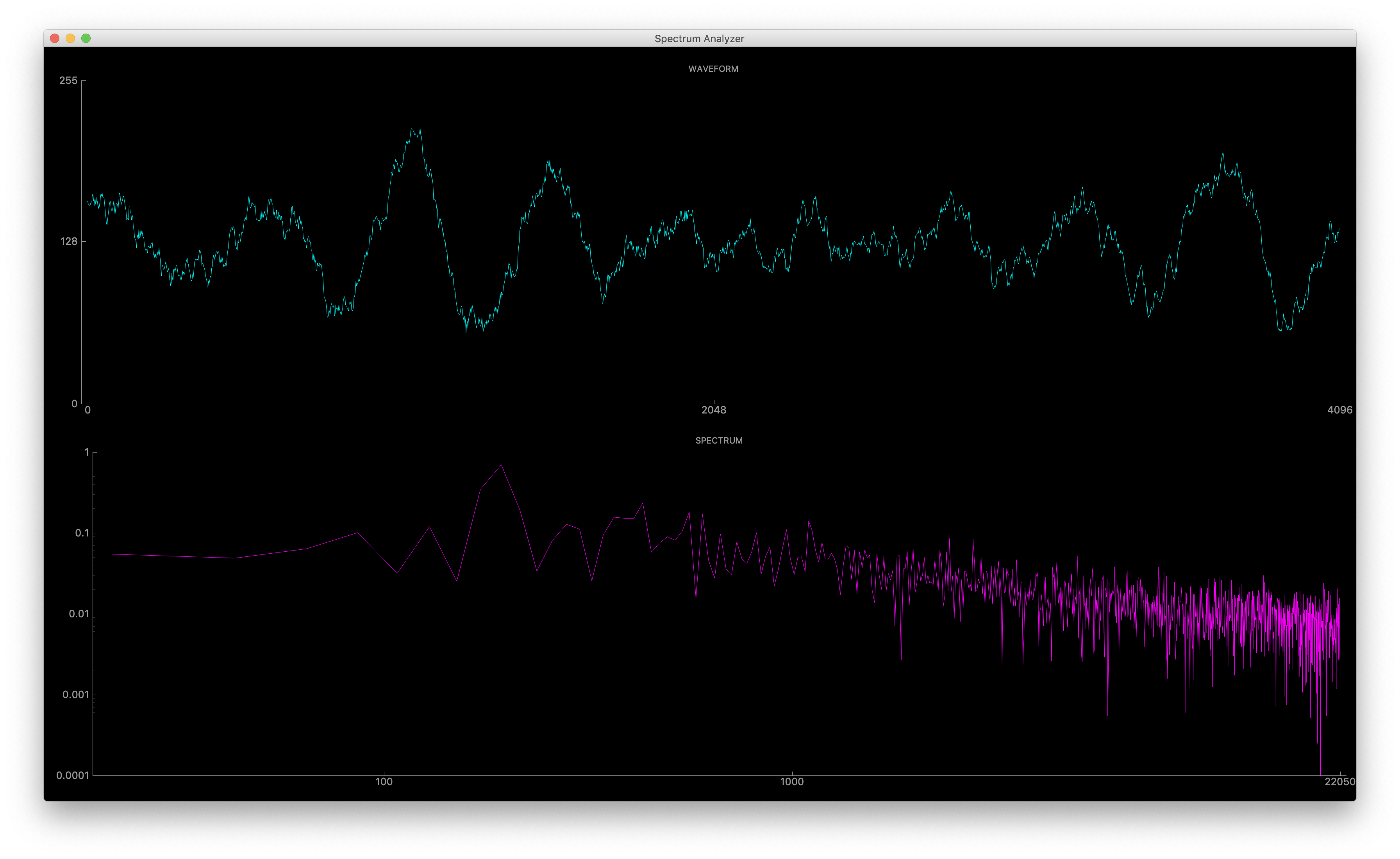
Task: Click the 1 spectrum y-axis label
Action: (86, 452)
